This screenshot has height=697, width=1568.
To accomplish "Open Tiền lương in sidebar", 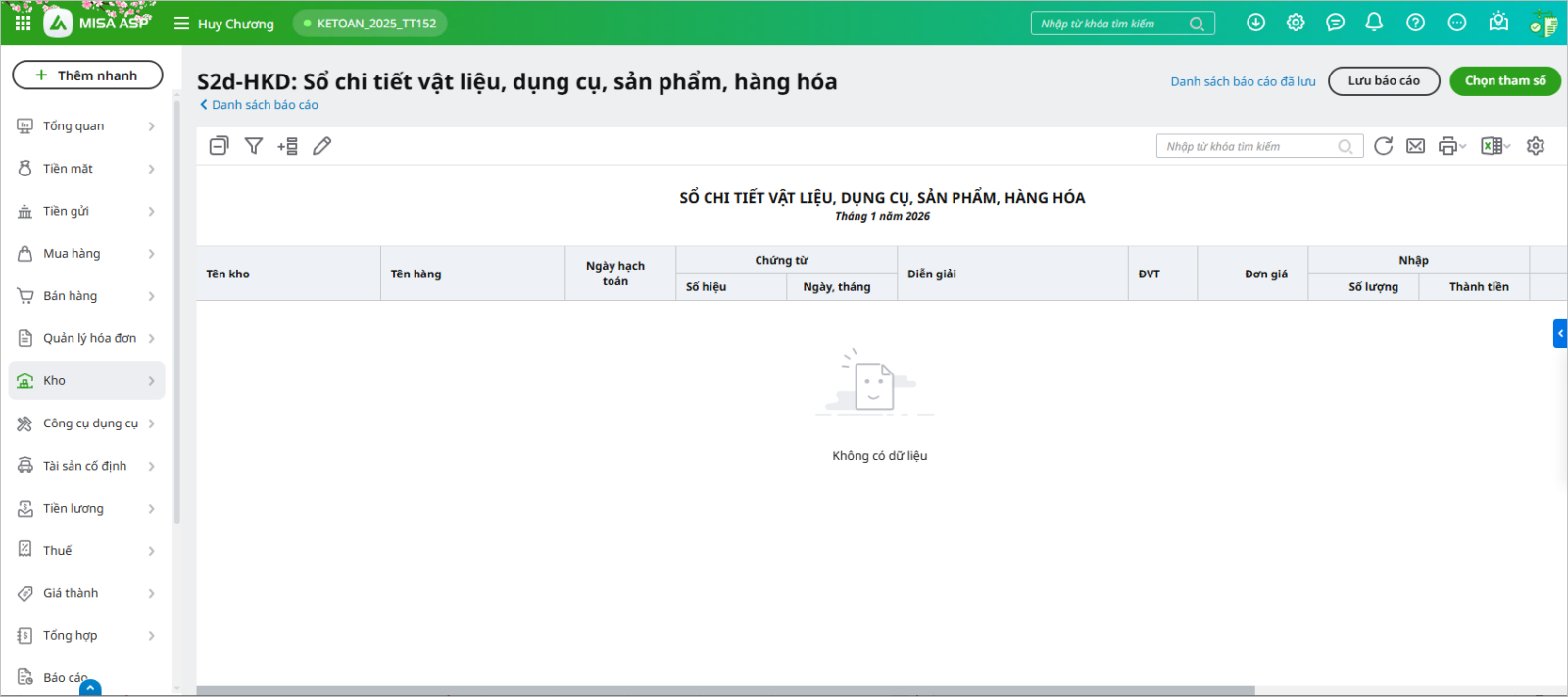I will (86, 508).
